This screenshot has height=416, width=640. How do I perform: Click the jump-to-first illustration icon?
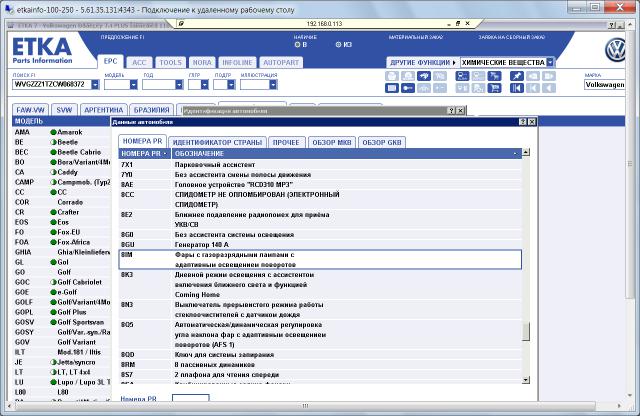click(x=517, y=88)
